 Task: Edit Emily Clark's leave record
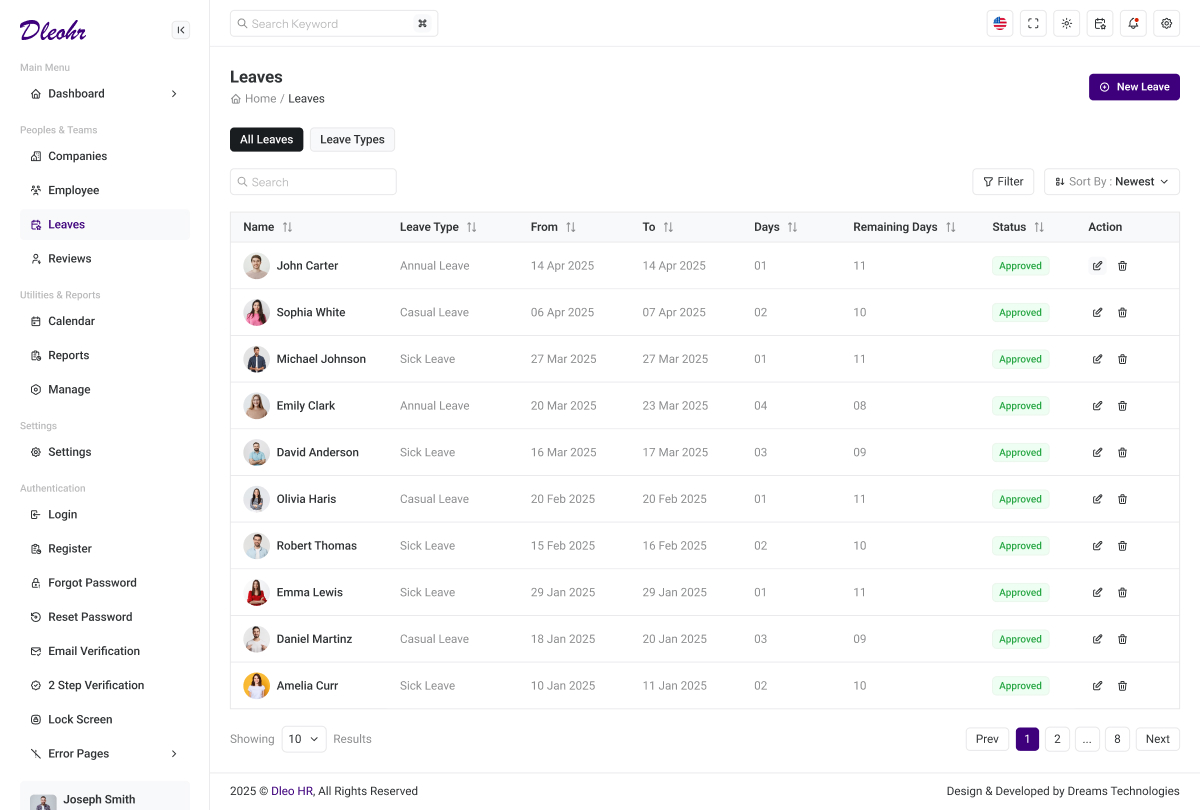pos(1097,405)
